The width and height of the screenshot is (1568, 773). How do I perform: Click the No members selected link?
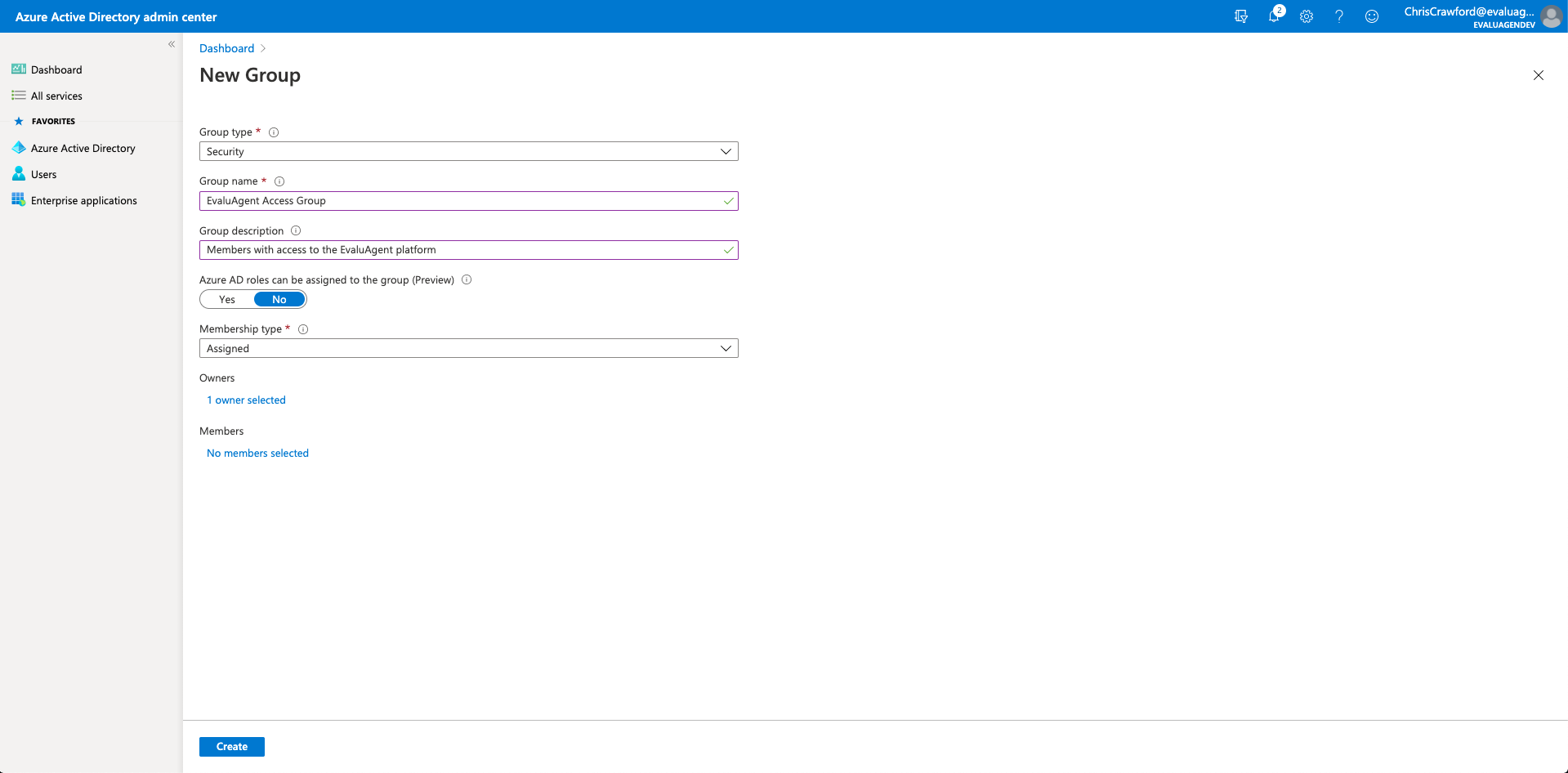(x=257, y=453)
